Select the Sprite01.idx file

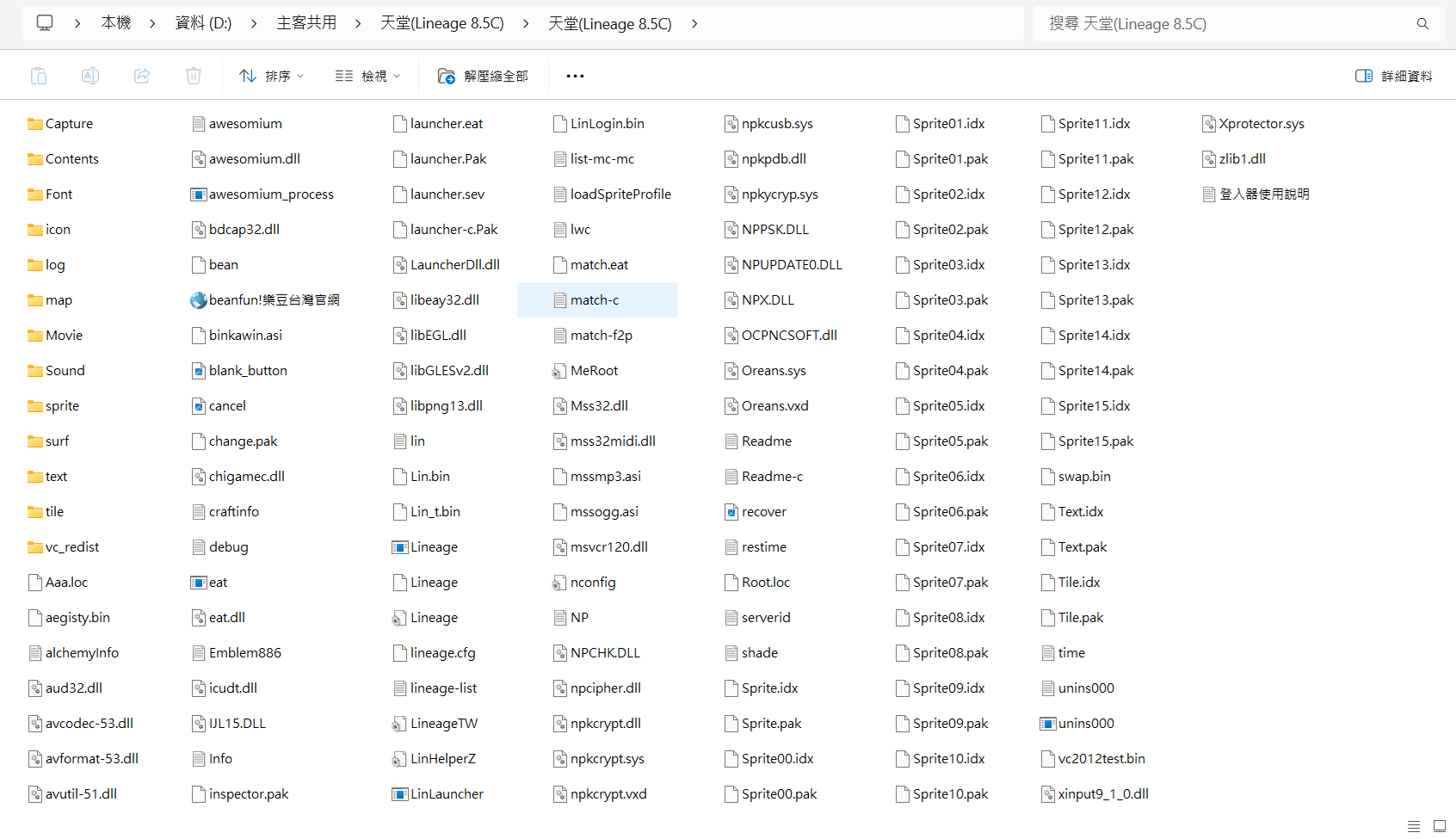(940, 124)
